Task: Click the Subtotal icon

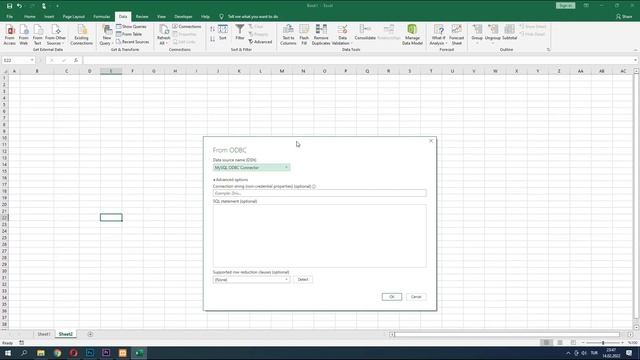Action: [x=509, y=32]
